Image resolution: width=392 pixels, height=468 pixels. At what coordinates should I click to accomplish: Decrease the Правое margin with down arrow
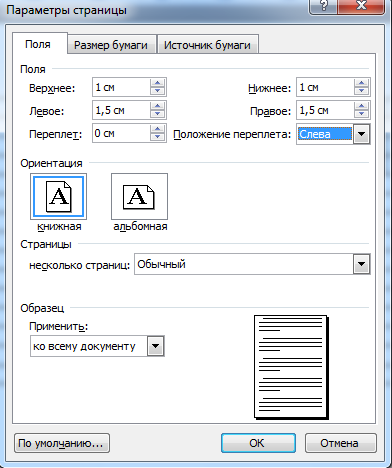tap(361, 114)
